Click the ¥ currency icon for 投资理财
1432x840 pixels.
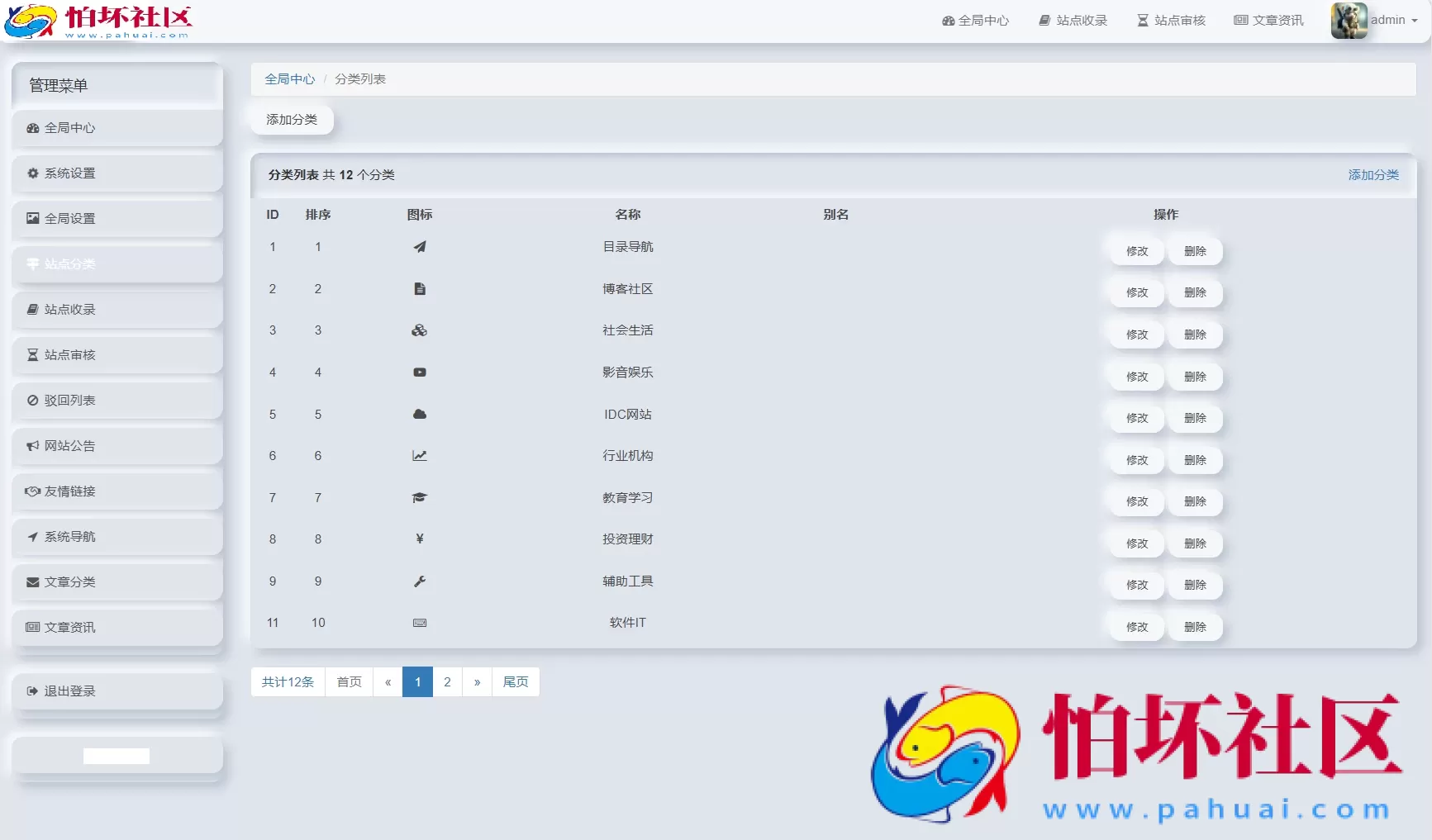tap(420, 539)
